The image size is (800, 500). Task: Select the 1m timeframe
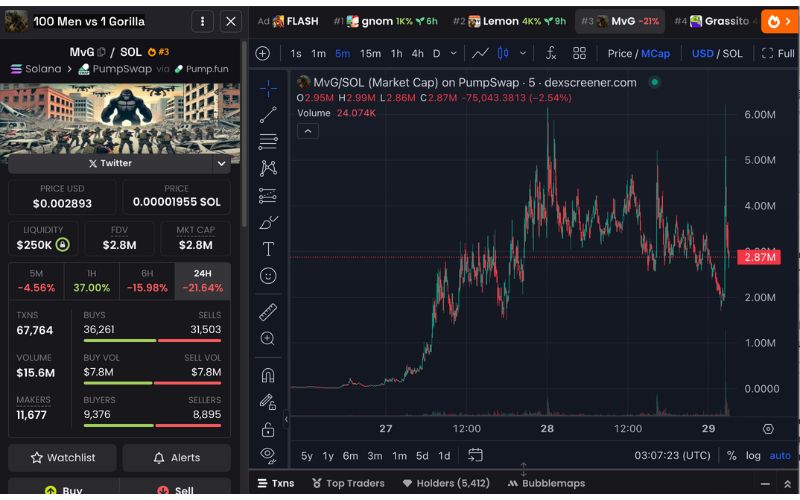click(x=318, y=53)
